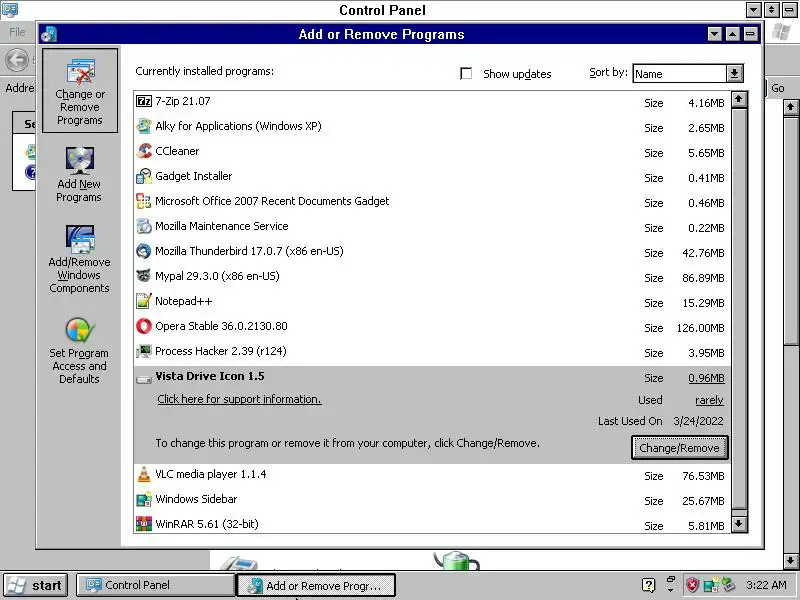Click the Start button
Image resolution: width=800 pixels, height=600 pixels.
(x=36, y=585)
